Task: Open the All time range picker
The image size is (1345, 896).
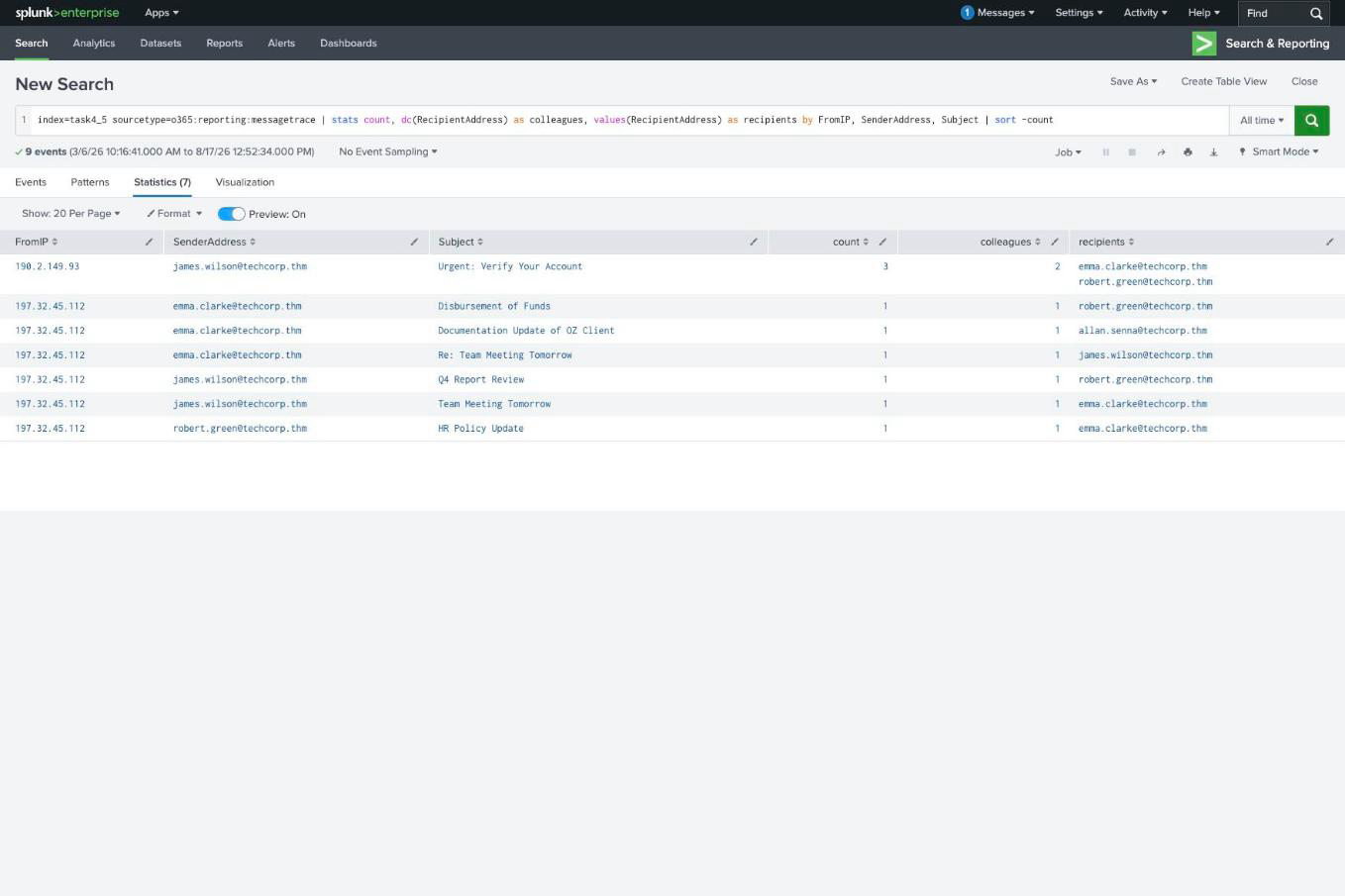Action: click(1262, 120)
